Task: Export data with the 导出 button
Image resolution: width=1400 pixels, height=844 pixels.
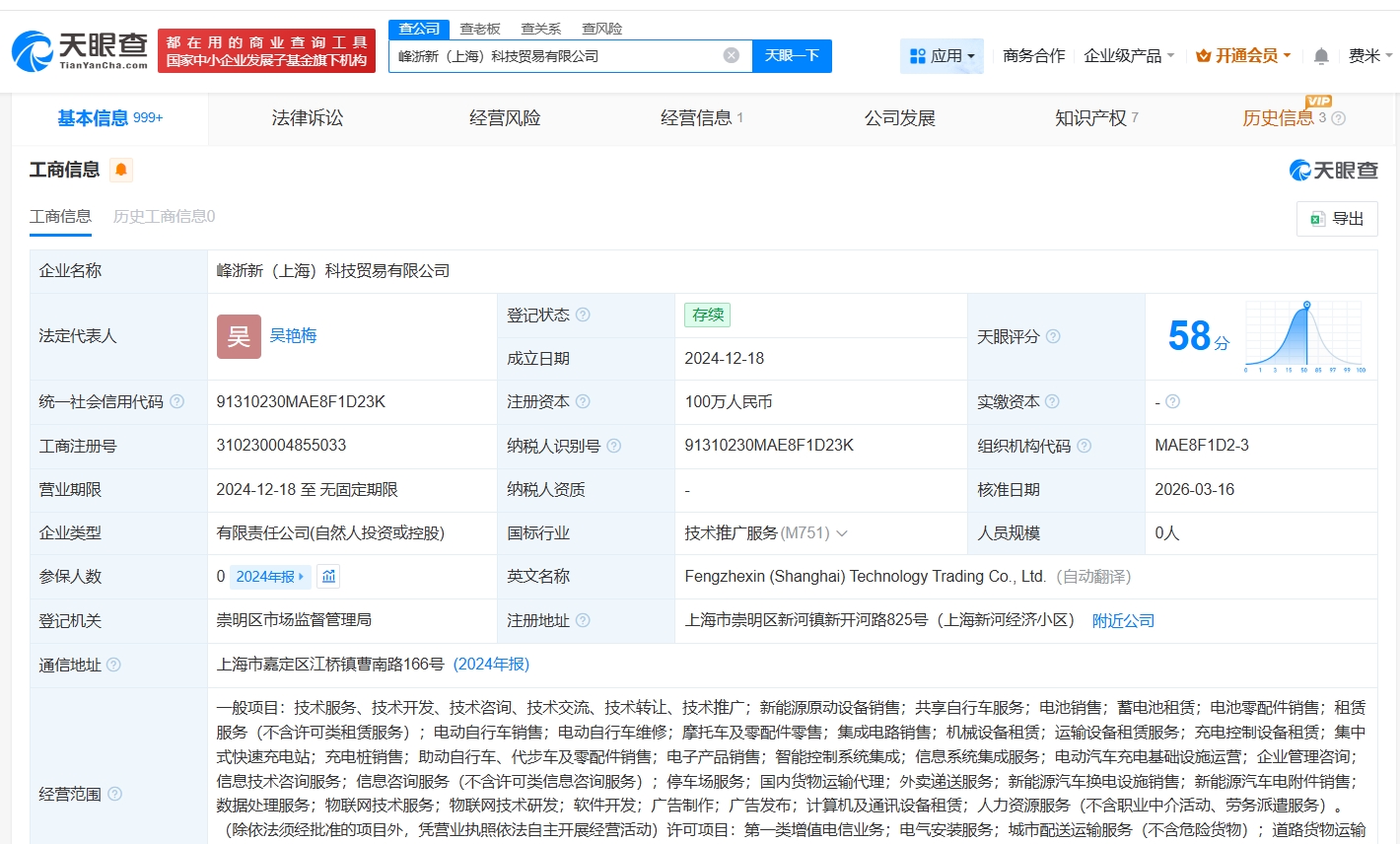Action: [x=1337, y=219]
